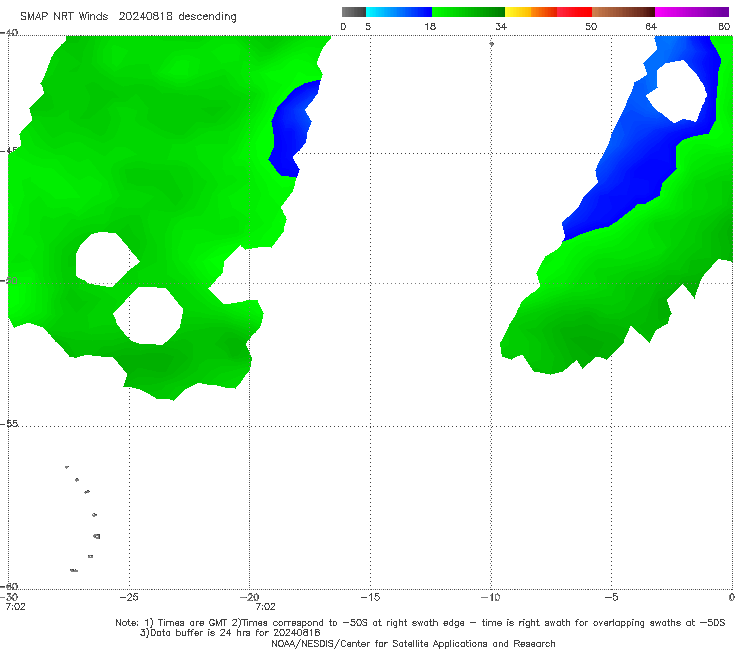Select the green 18–34 color bar segment

coord(468,12)
